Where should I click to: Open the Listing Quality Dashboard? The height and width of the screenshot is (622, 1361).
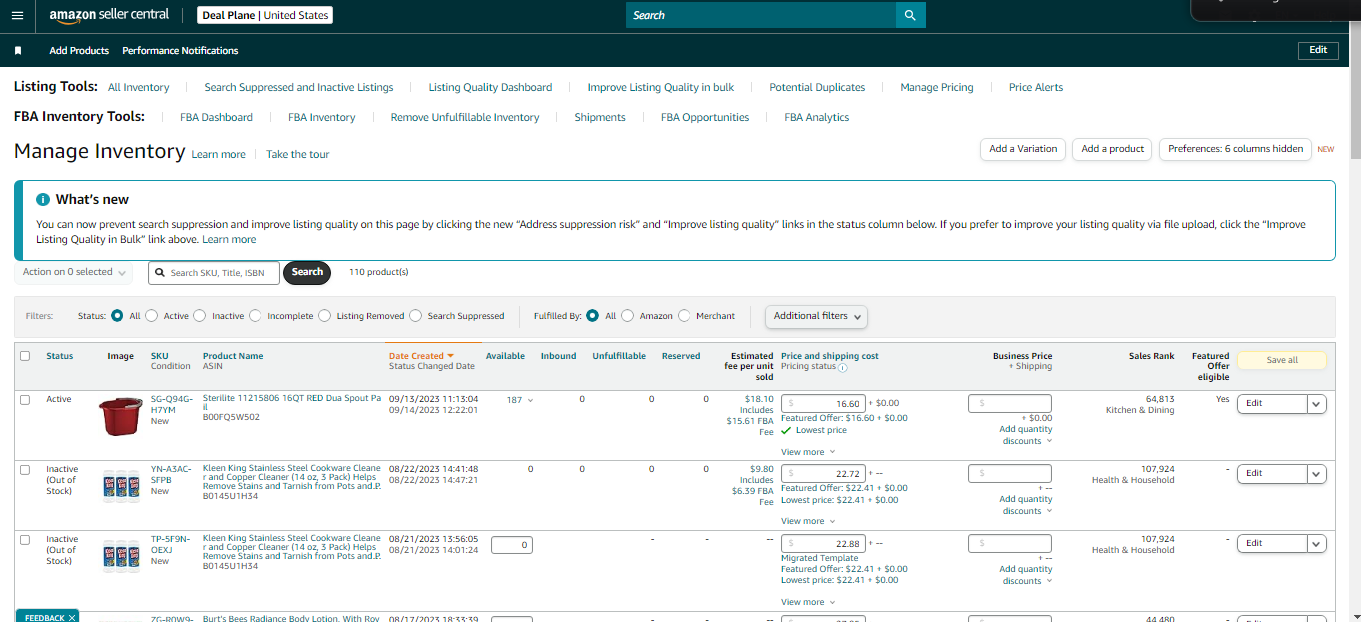[490, 87]
